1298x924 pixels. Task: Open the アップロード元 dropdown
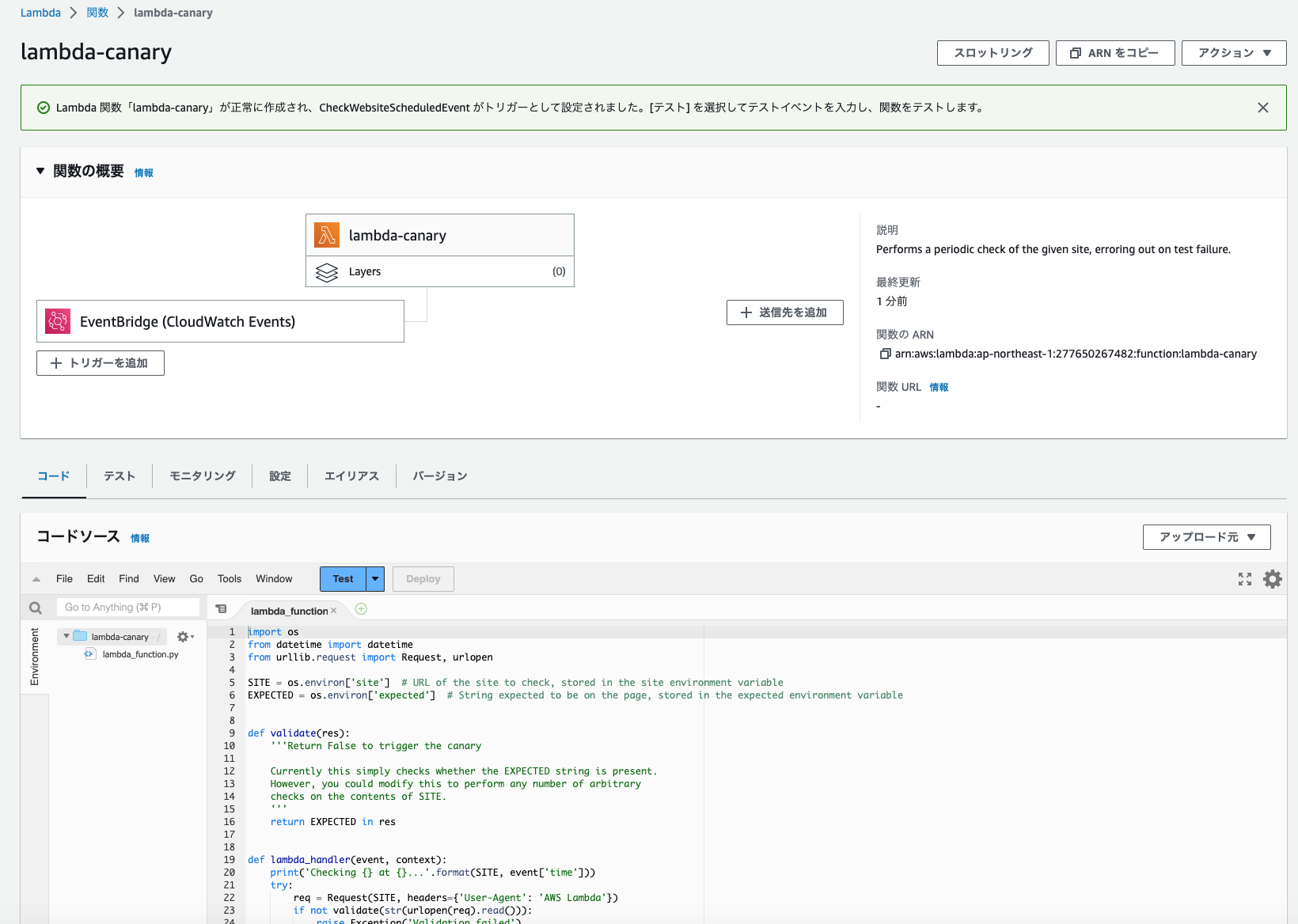click(1206, 537)
